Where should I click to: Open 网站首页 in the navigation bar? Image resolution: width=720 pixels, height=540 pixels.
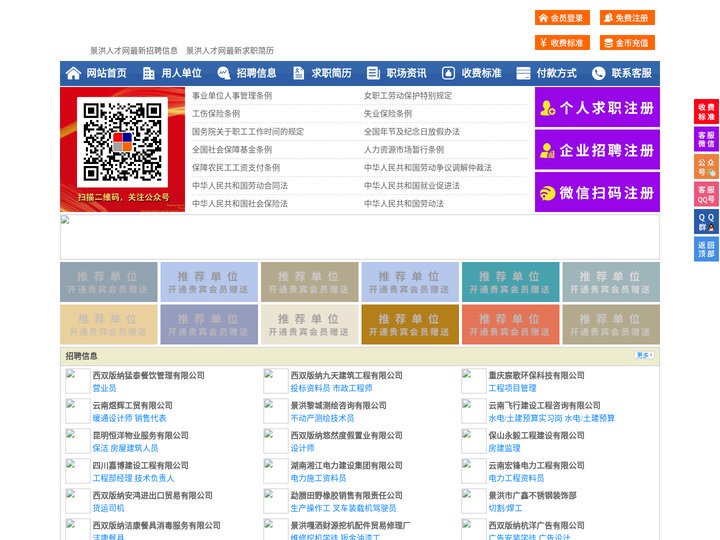tap(106, 73)
